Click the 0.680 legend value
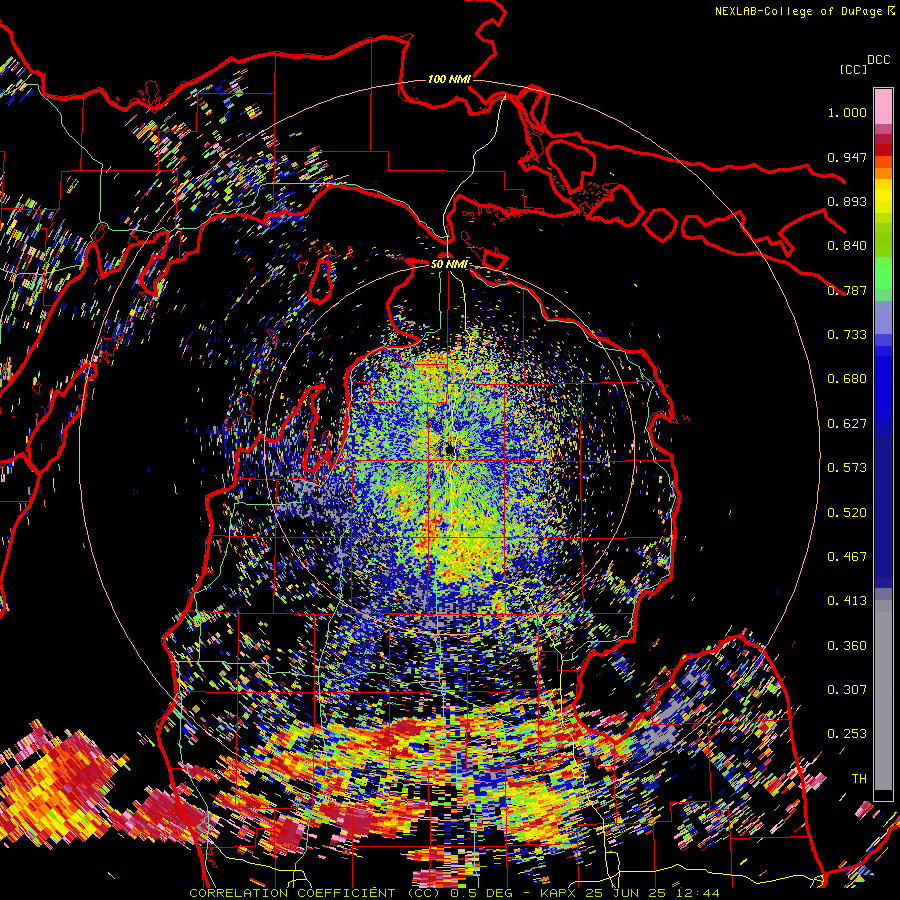The width and height of the screenshot is (900, 900). coord(847,379)
